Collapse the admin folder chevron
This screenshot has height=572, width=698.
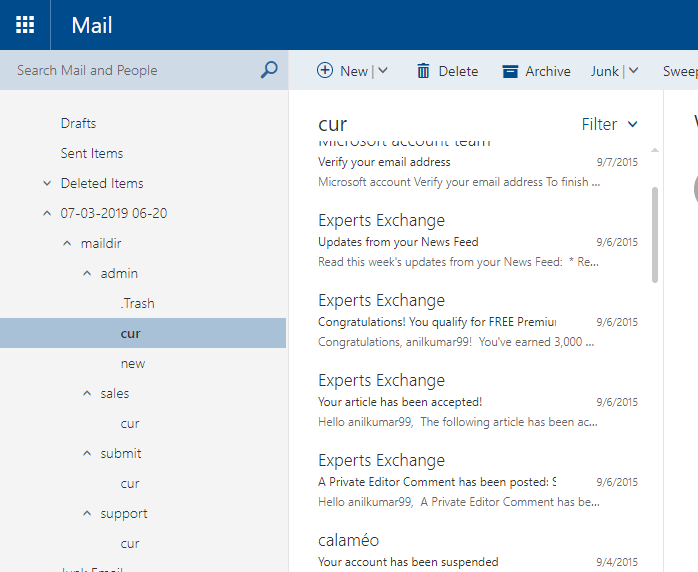(87, 273)
